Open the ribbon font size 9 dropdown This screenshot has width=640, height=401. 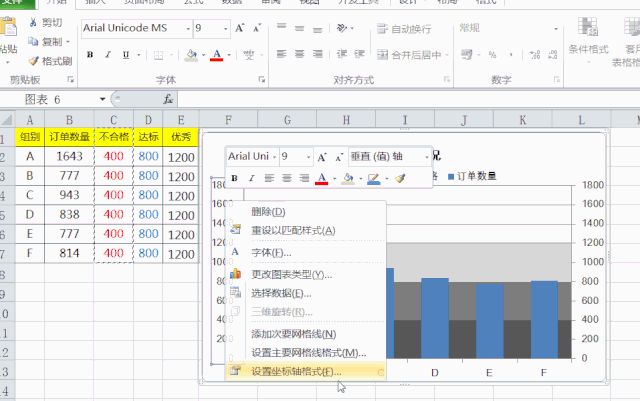pos(225,29)
